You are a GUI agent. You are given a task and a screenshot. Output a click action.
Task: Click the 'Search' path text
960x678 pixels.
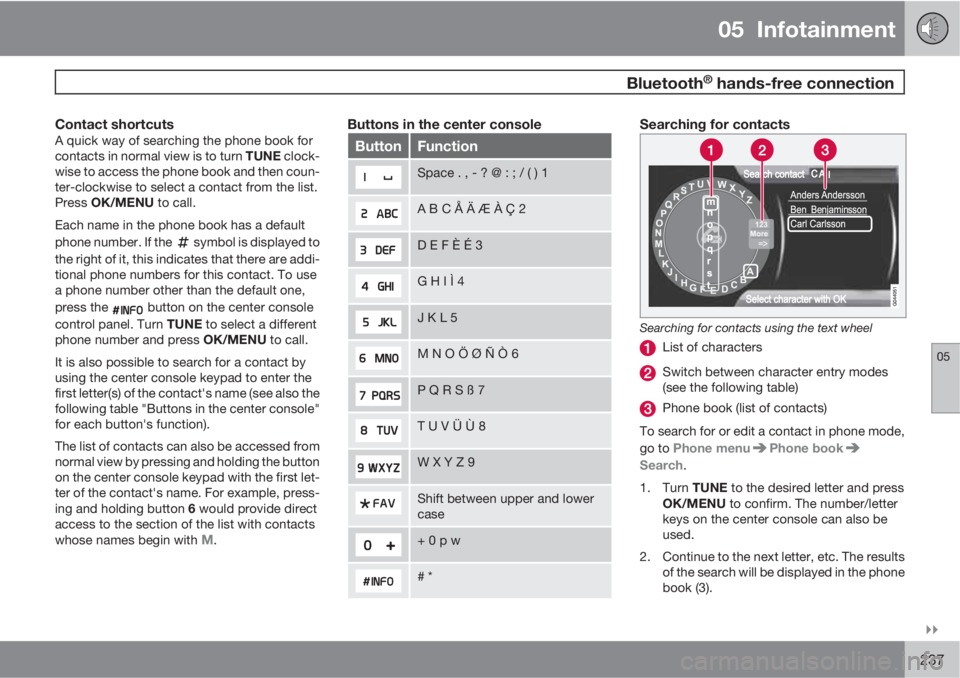661,465
